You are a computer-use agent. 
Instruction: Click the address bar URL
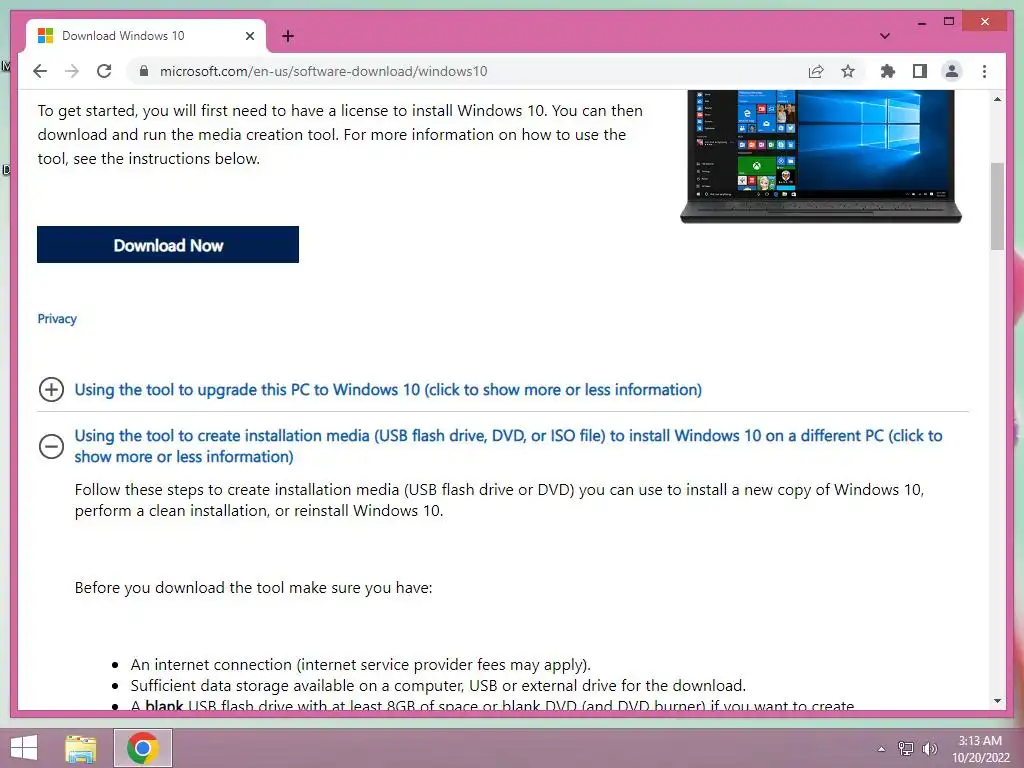click(x=323, y=71)
